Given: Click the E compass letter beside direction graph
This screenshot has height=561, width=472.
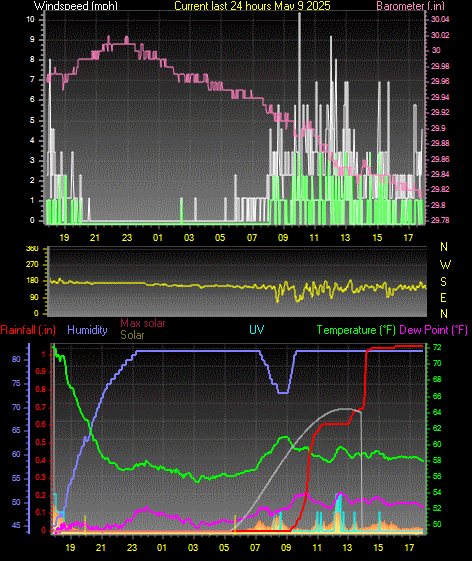Looking at the screenshot, I should (443, 298).
